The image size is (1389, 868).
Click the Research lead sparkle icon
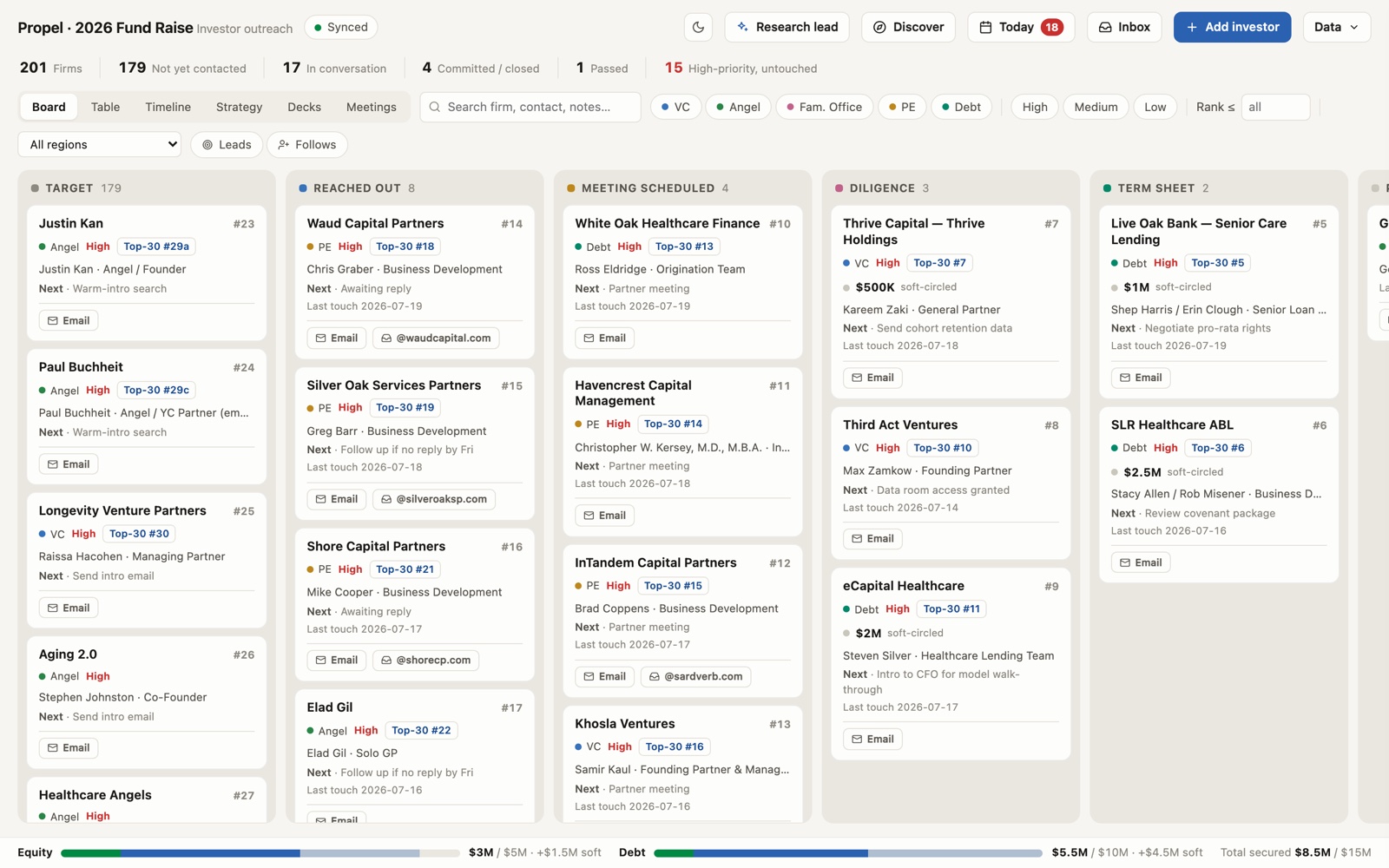(742, 27)
